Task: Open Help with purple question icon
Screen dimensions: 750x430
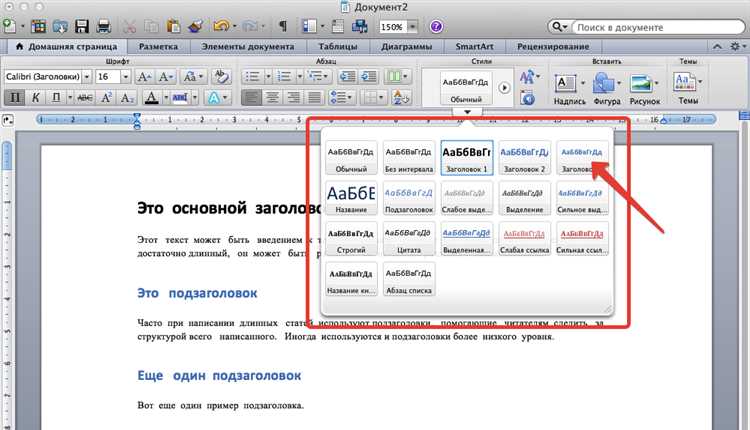Action: coord(436,27)
